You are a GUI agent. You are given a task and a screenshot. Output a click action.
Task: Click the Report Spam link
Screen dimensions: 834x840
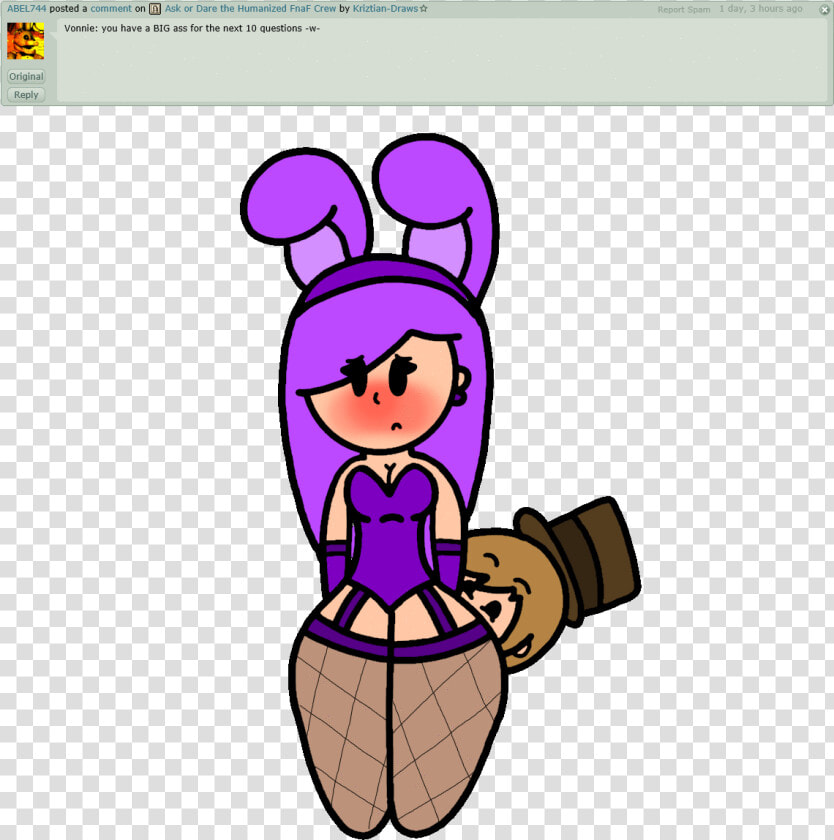click(683, 9)
